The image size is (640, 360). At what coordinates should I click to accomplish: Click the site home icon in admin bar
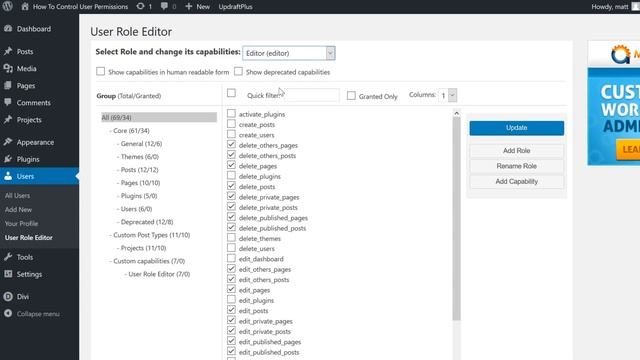25,7
